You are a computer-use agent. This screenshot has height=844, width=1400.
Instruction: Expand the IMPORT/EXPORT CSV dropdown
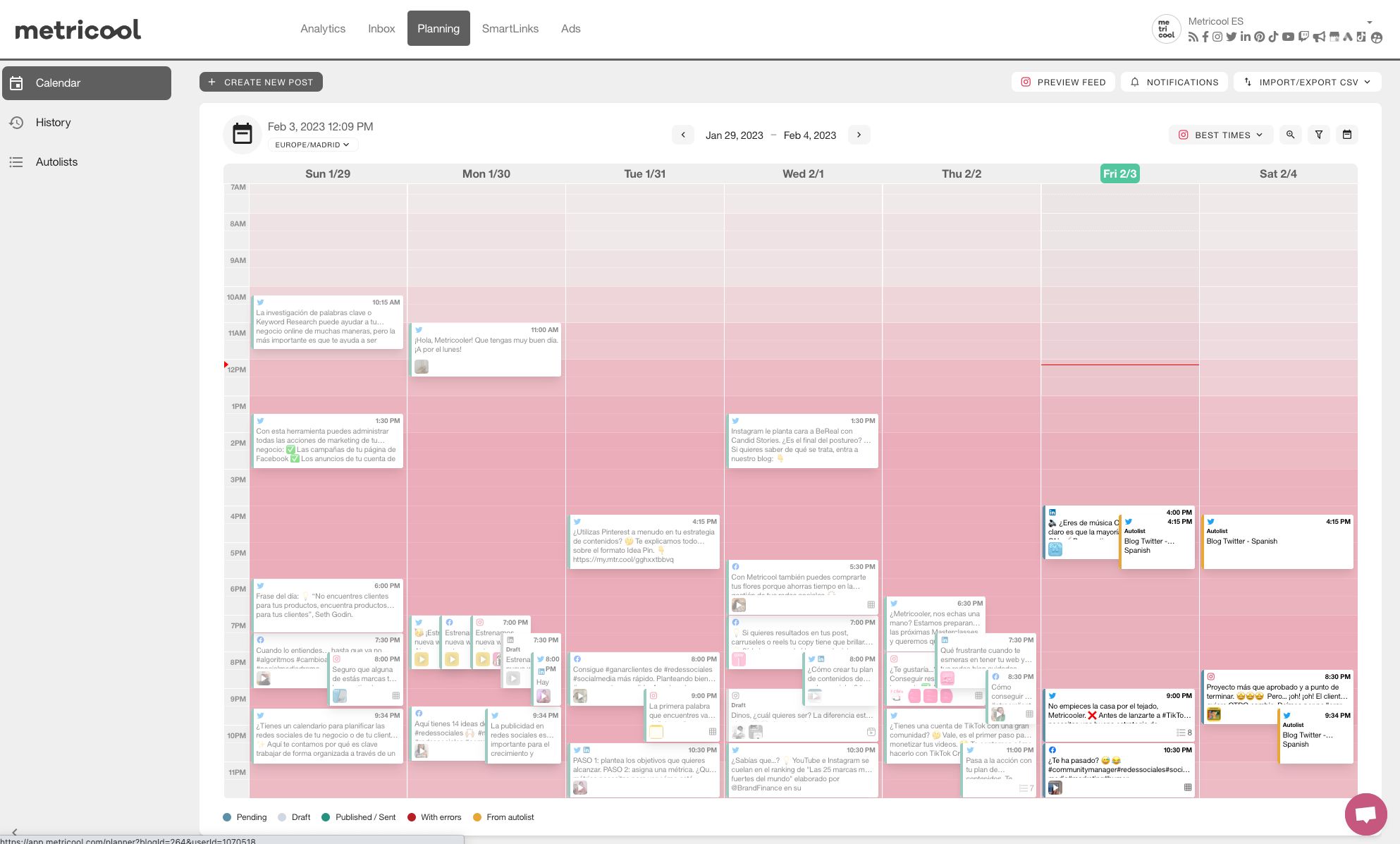tap(1307, 82)
